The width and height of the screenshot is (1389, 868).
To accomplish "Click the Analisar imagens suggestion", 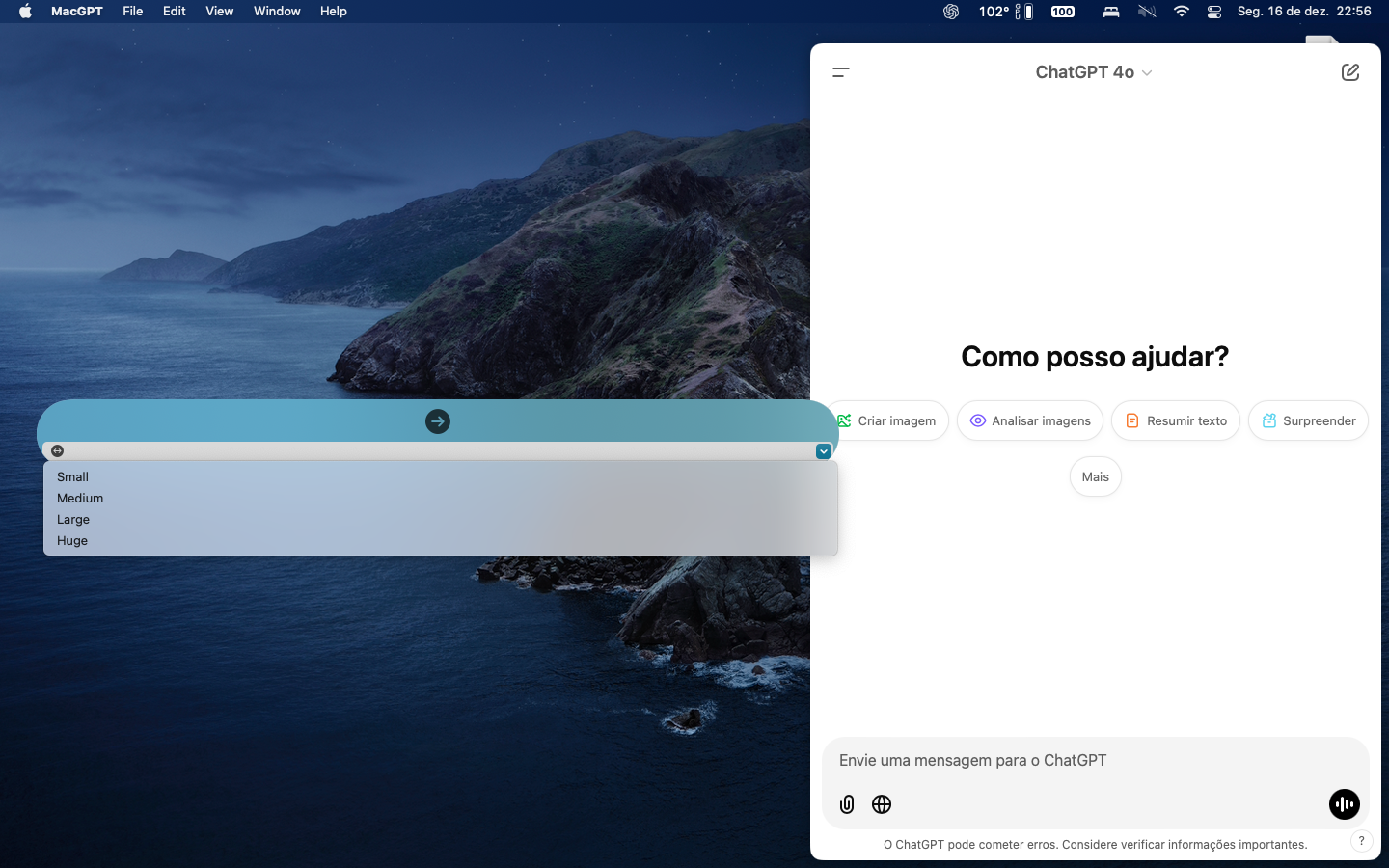I will click(x=1030, y=420).
